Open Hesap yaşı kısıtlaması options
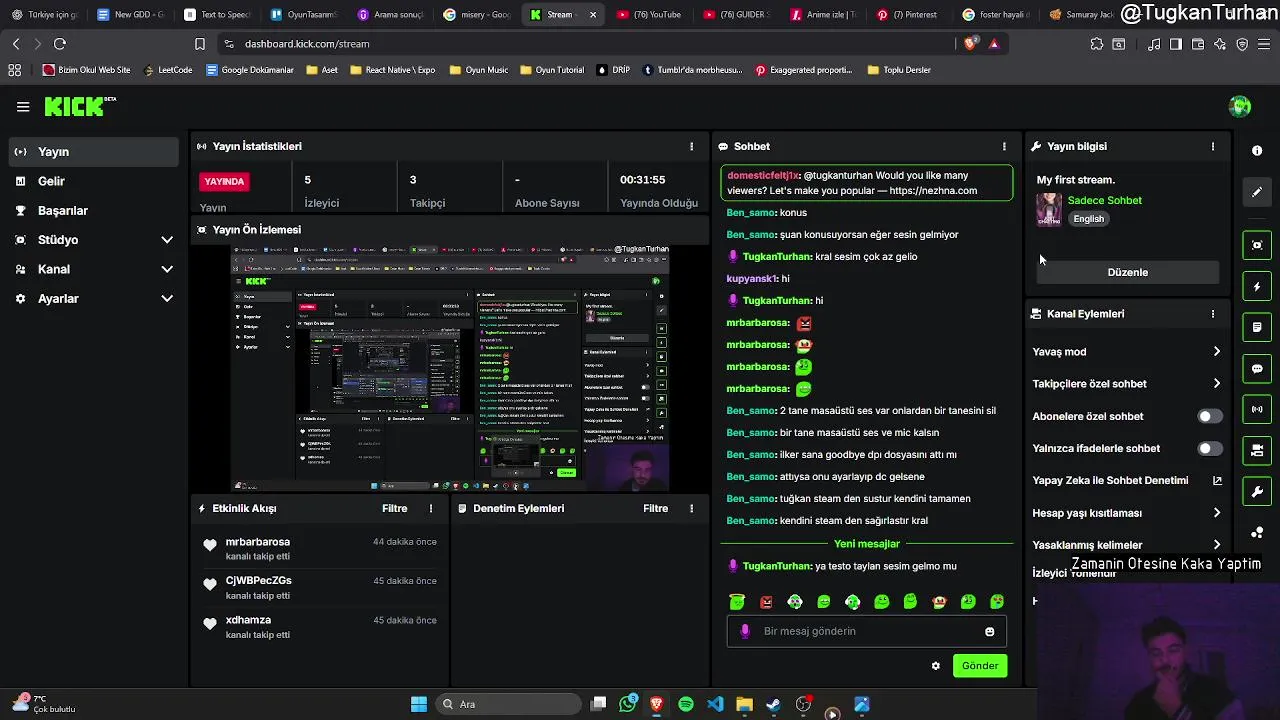This screenshot has height=720, width=1280. tap(1127, 513)
